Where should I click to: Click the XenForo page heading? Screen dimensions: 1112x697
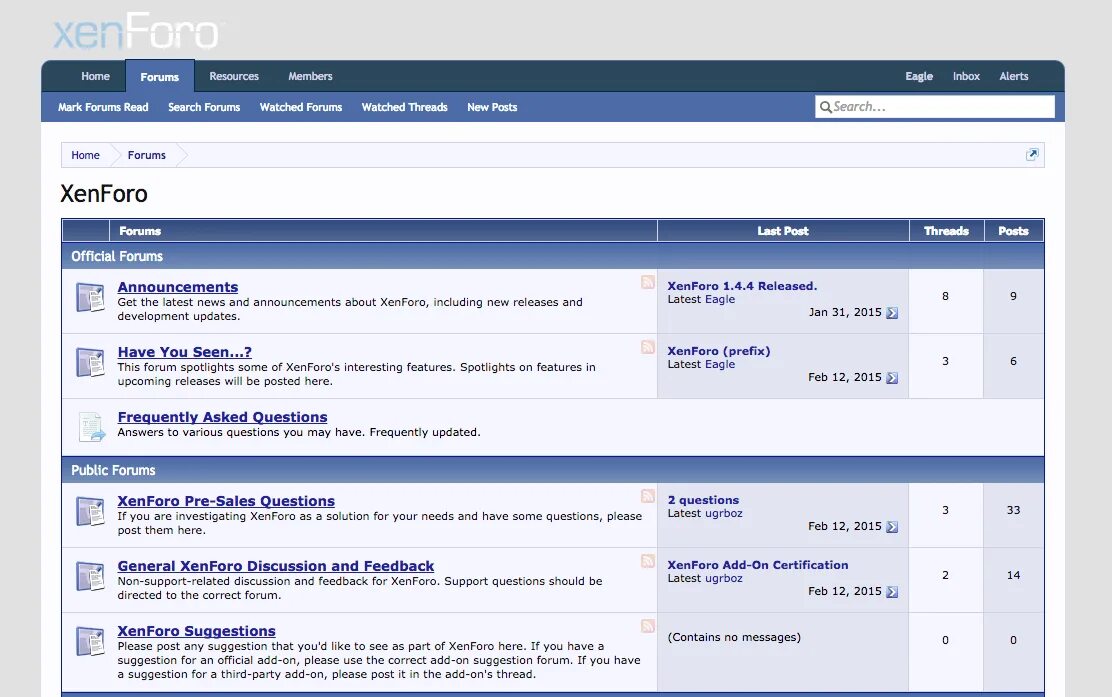(104, 194)
